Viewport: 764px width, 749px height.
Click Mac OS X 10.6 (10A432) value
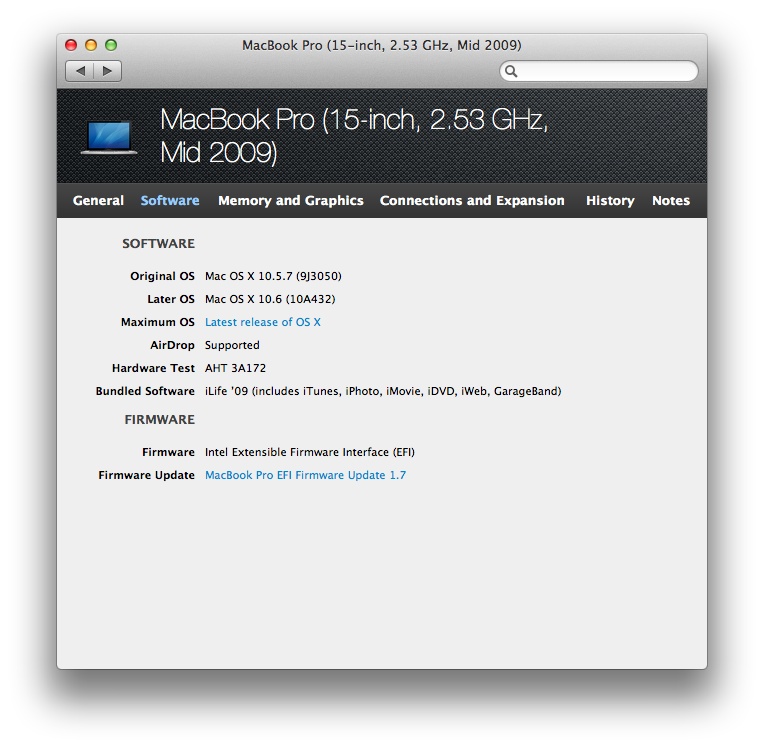click(270, 299)
